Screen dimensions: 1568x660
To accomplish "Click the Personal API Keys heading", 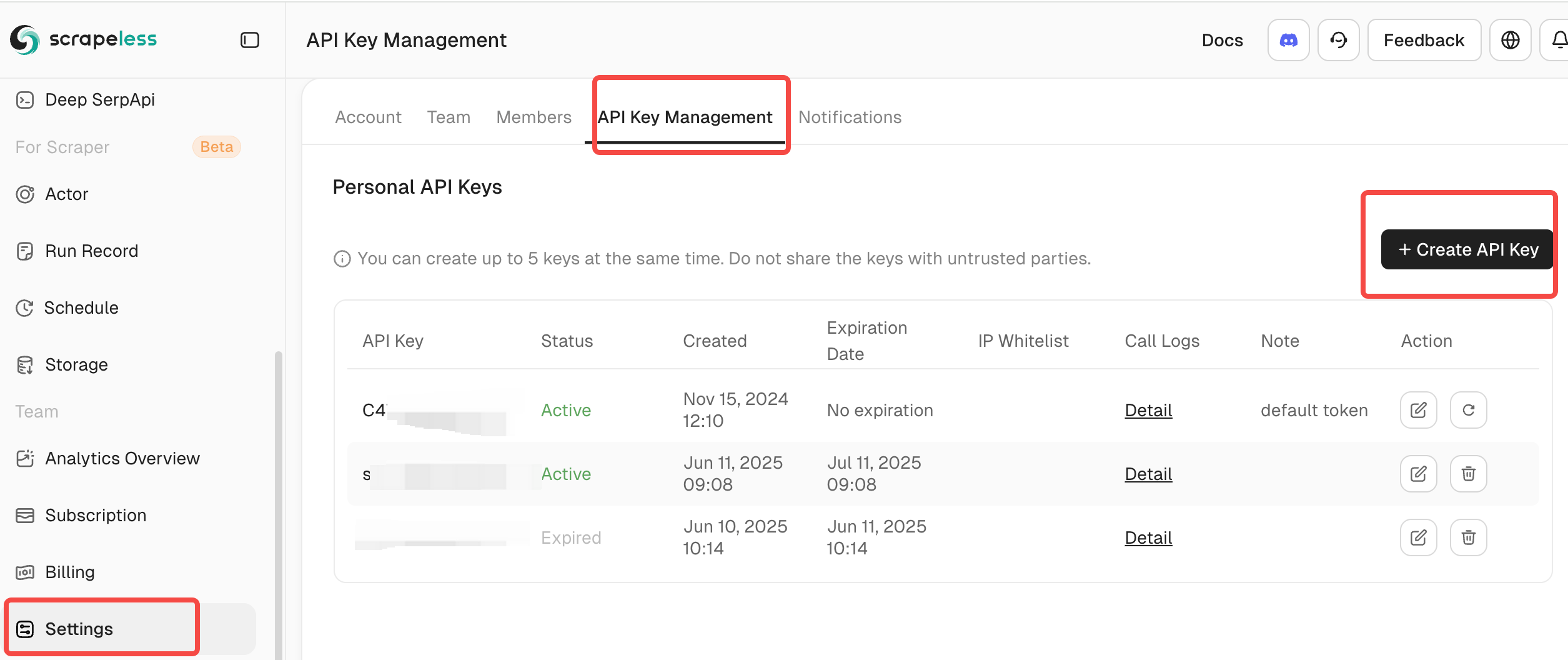I will pos(417,187).
